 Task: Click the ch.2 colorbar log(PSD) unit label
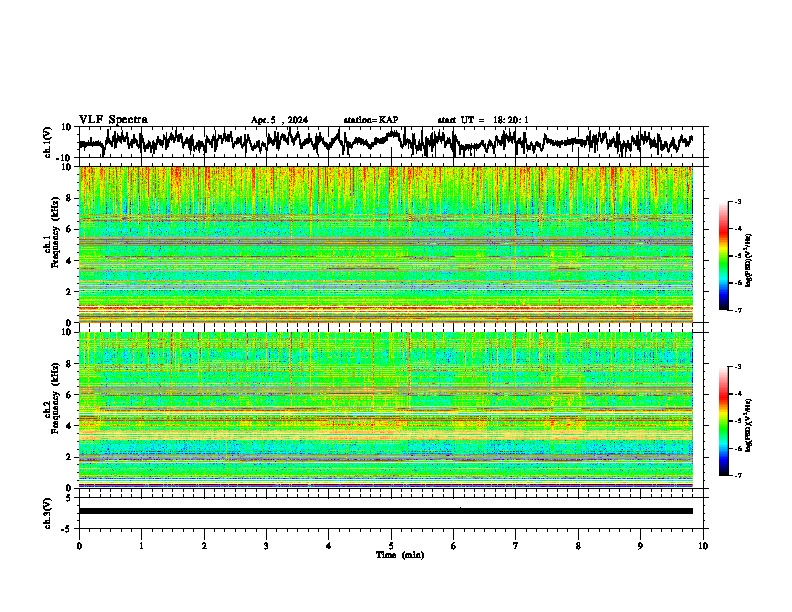pyautogui.click(x=749, y=425)
